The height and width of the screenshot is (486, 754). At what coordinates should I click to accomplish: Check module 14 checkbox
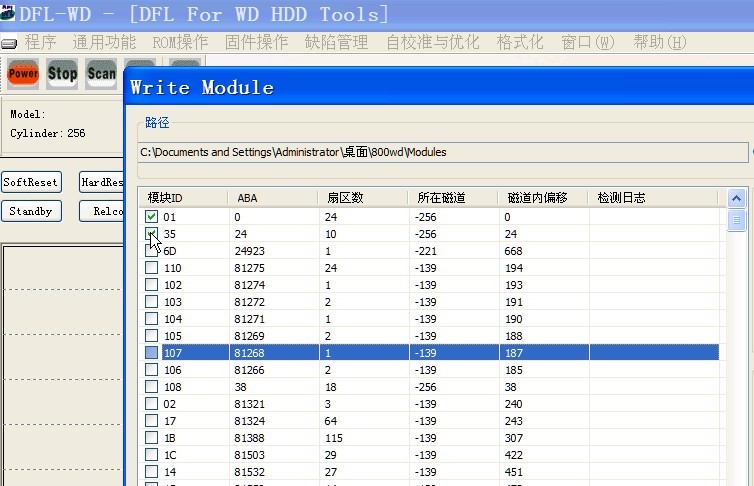click(151, 472)
